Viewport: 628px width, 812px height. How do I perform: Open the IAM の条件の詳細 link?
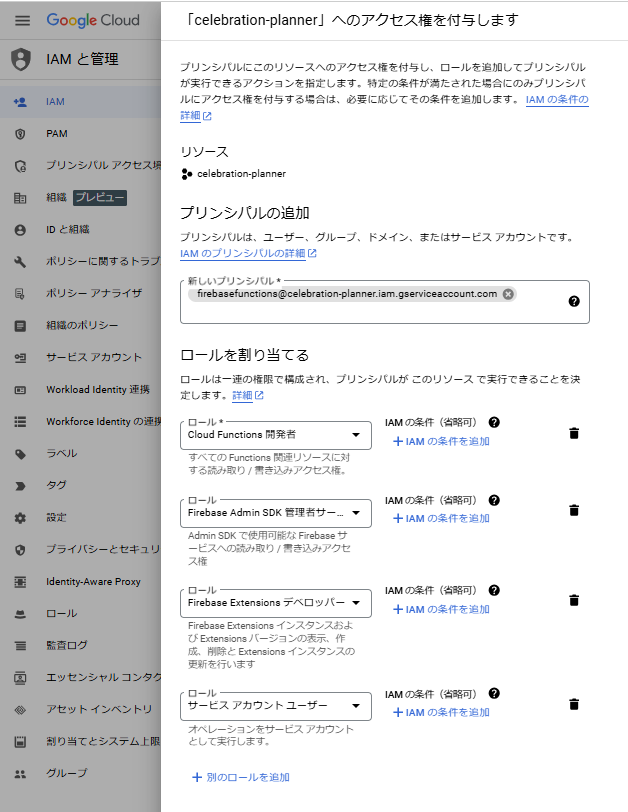557,99
